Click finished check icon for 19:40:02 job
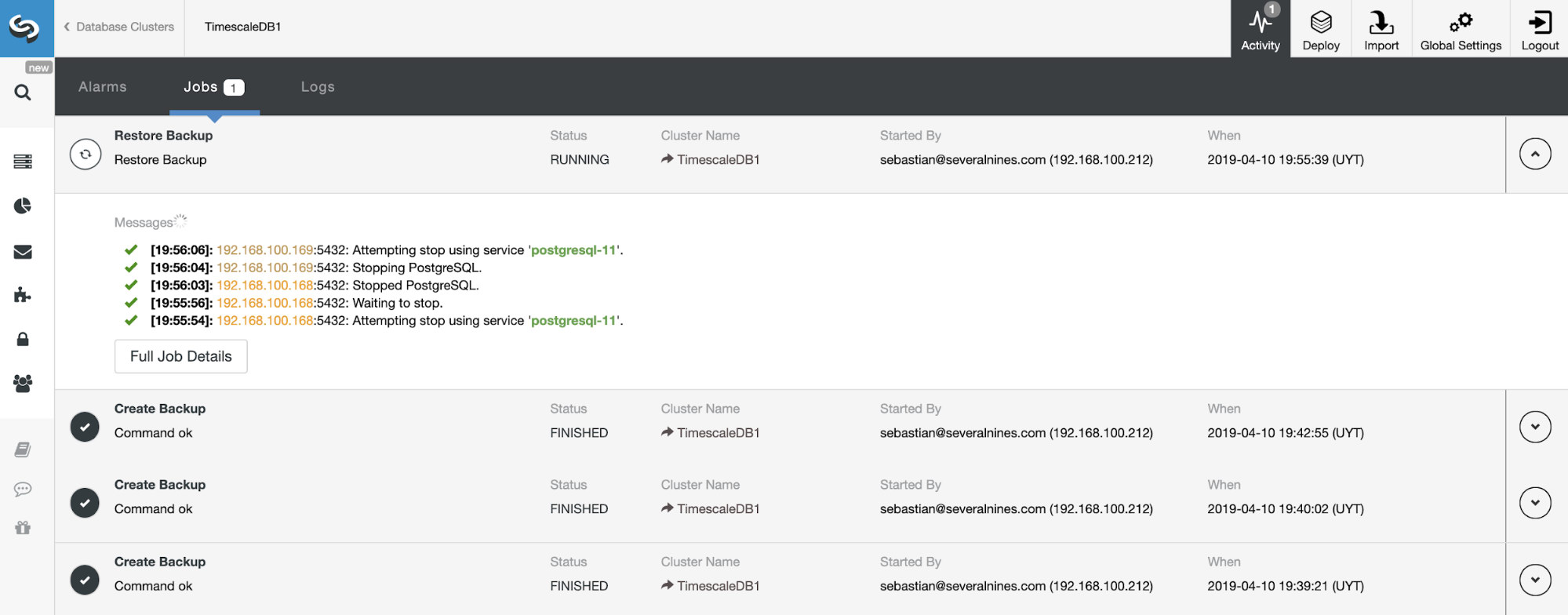Screen dimensions: 1568x615 tap(85, 503)
